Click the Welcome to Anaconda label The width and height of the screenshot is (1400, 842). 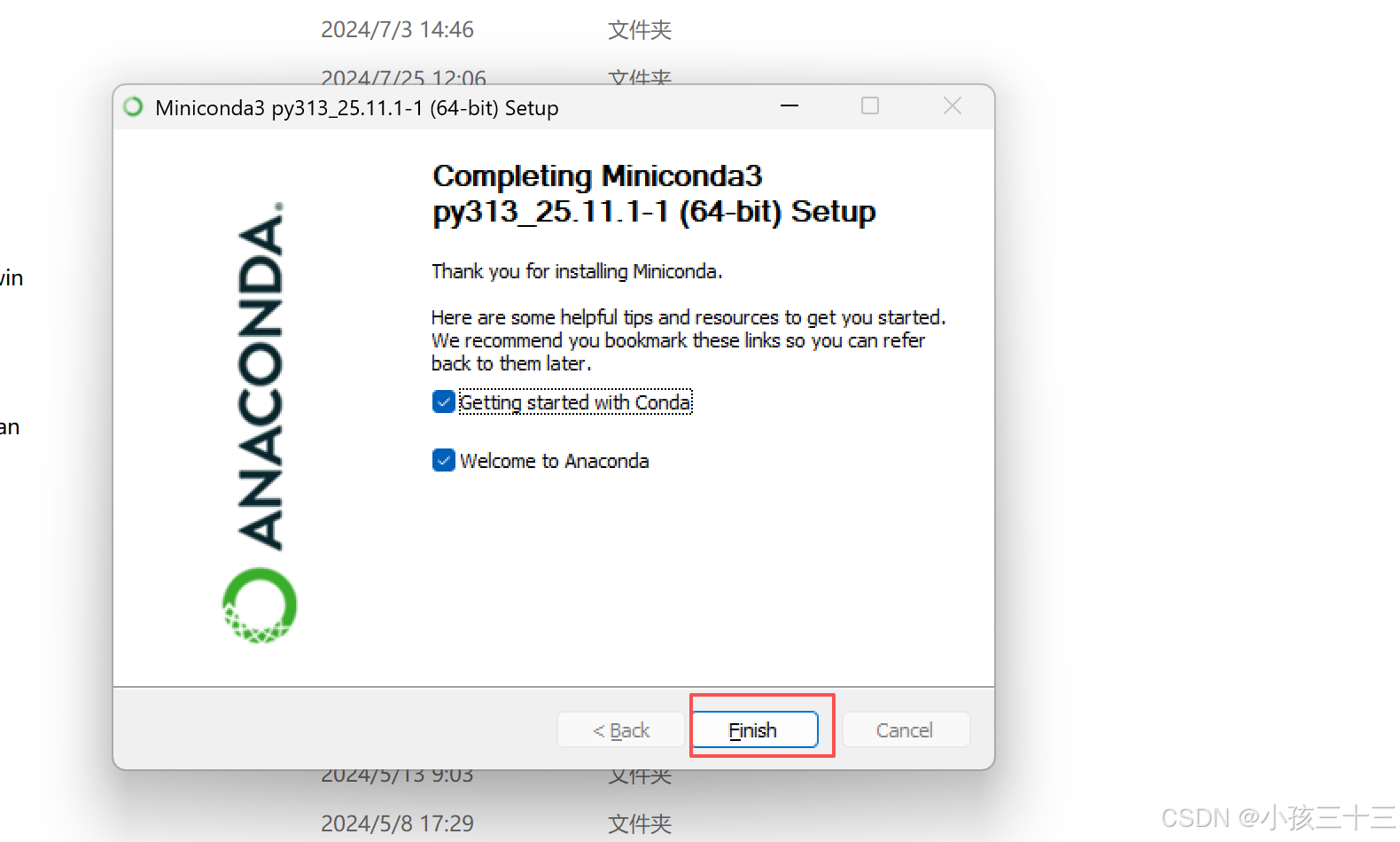click(x=554, y=460)
